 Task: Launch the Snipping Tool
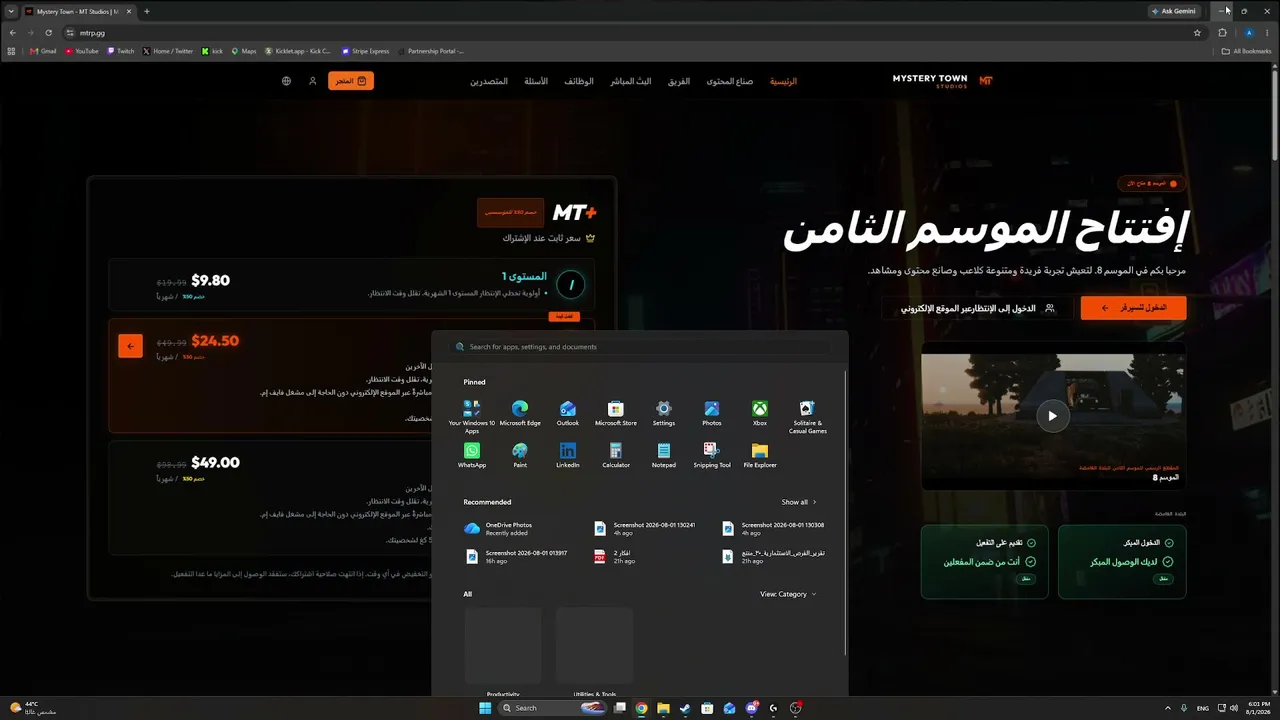tap(712, 456)
